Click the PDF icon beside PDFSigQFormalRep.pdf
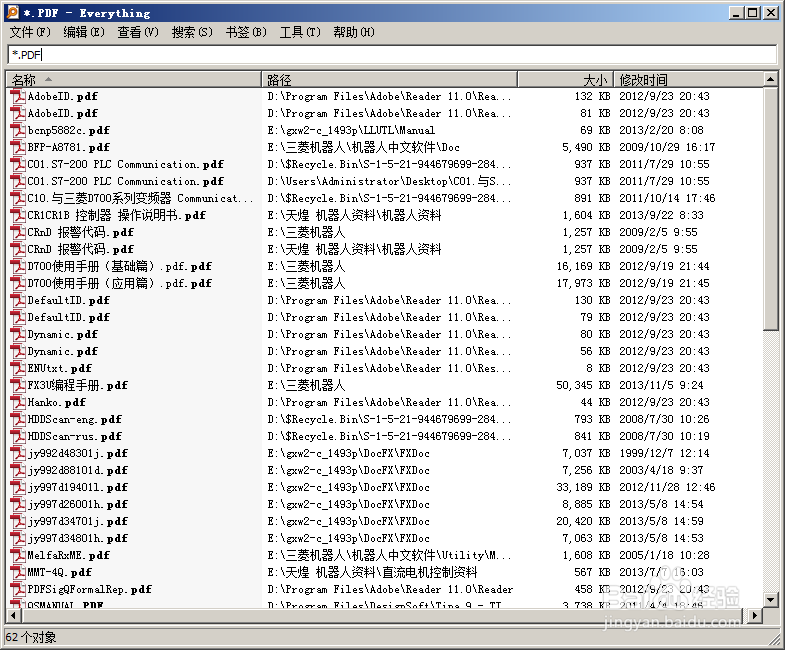 point(18,590)
